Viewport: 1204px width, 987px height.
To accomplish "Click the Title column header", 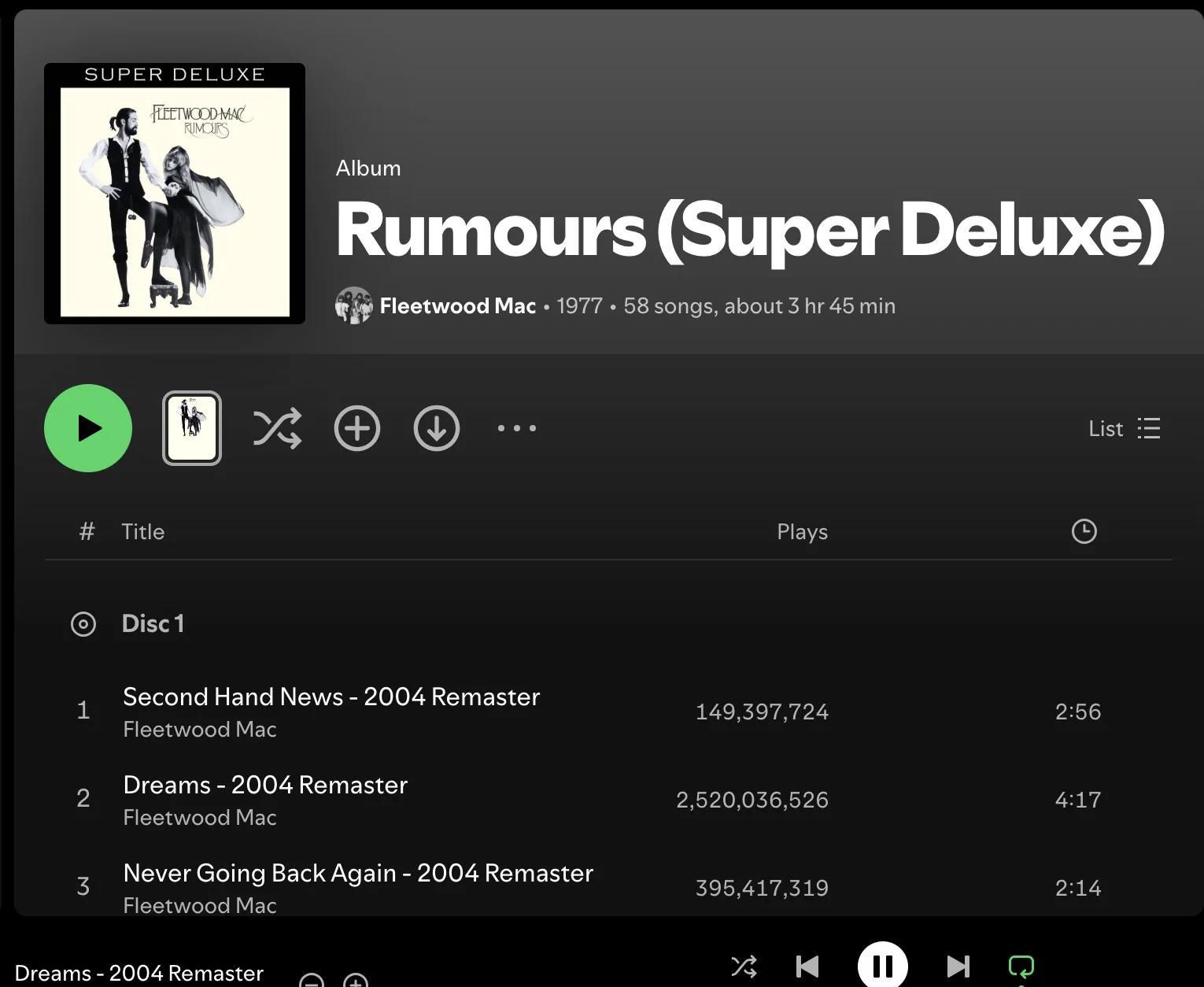I will (x=143, y=532).
